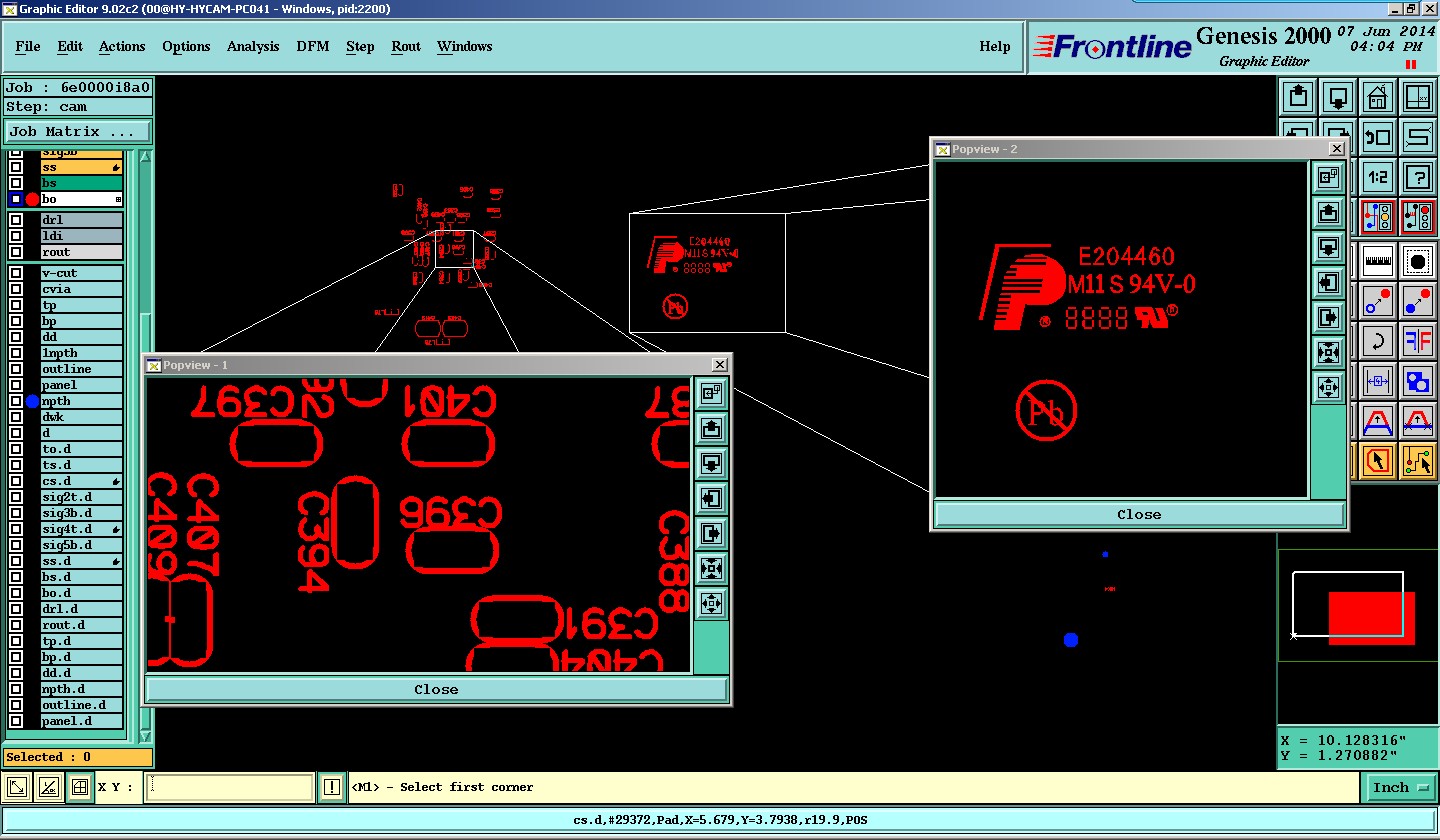1440x840 pixels.
Task: Click the XY grid window icon
Action: click(x=1418, y=97)
